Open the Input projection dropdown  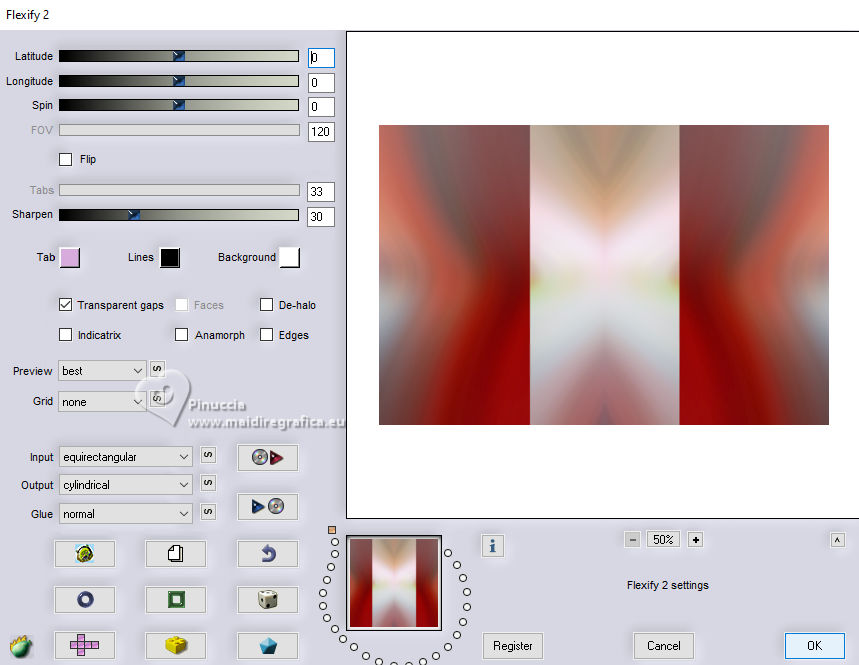pyautogui.click(x=125, y=457)
